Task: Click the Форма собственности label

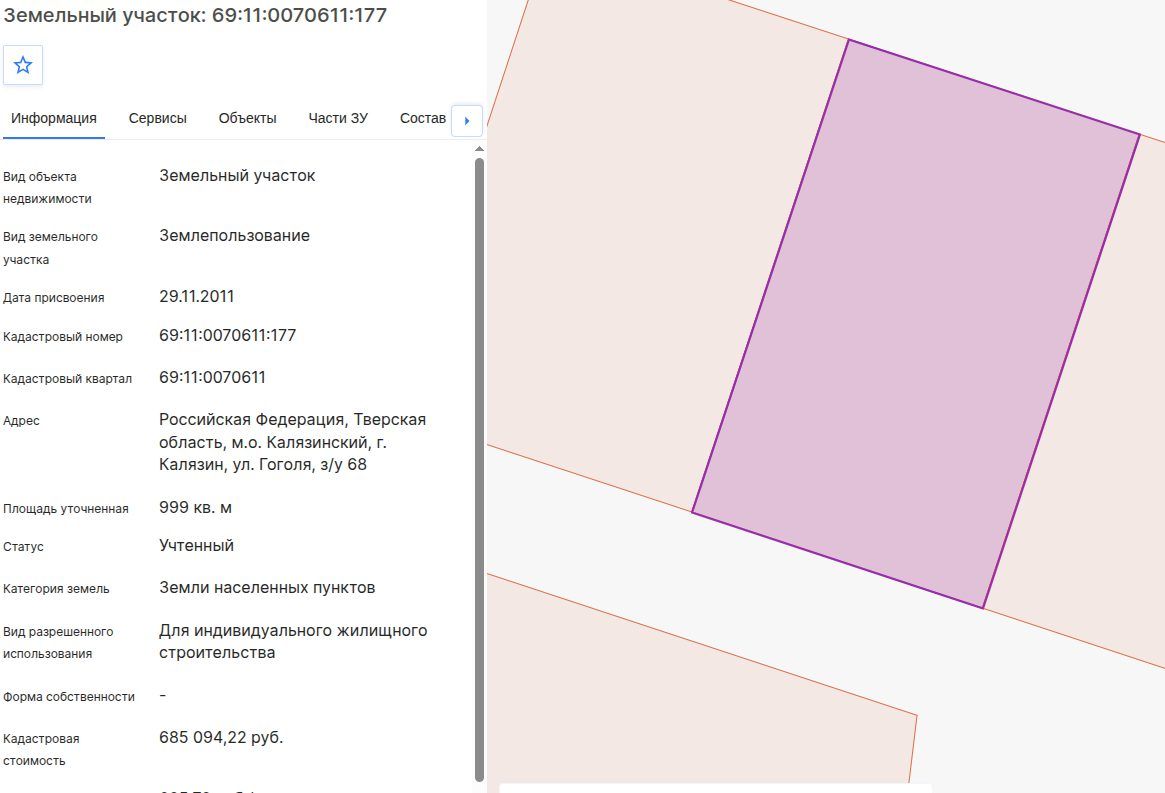Action: pos(69,696)
